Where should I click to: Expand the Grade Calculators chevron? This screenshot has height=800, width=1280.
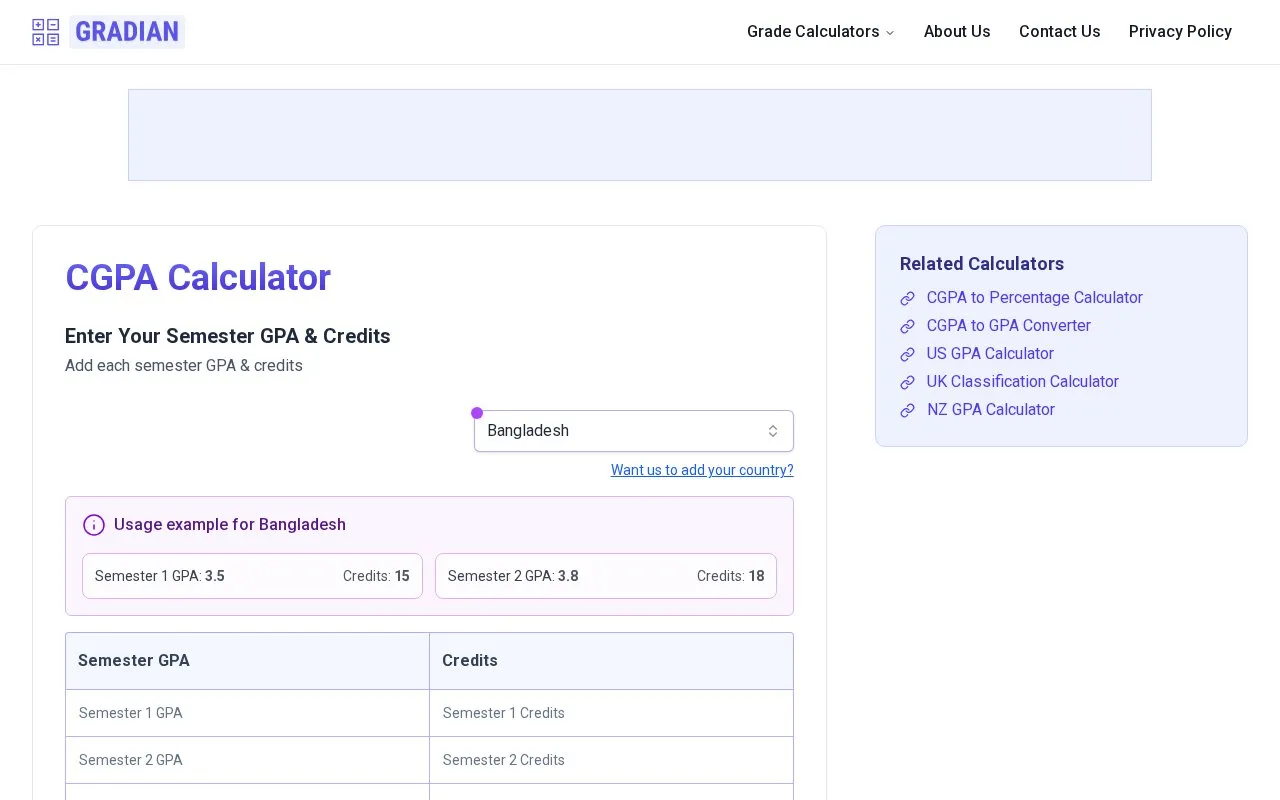point(890,33)
